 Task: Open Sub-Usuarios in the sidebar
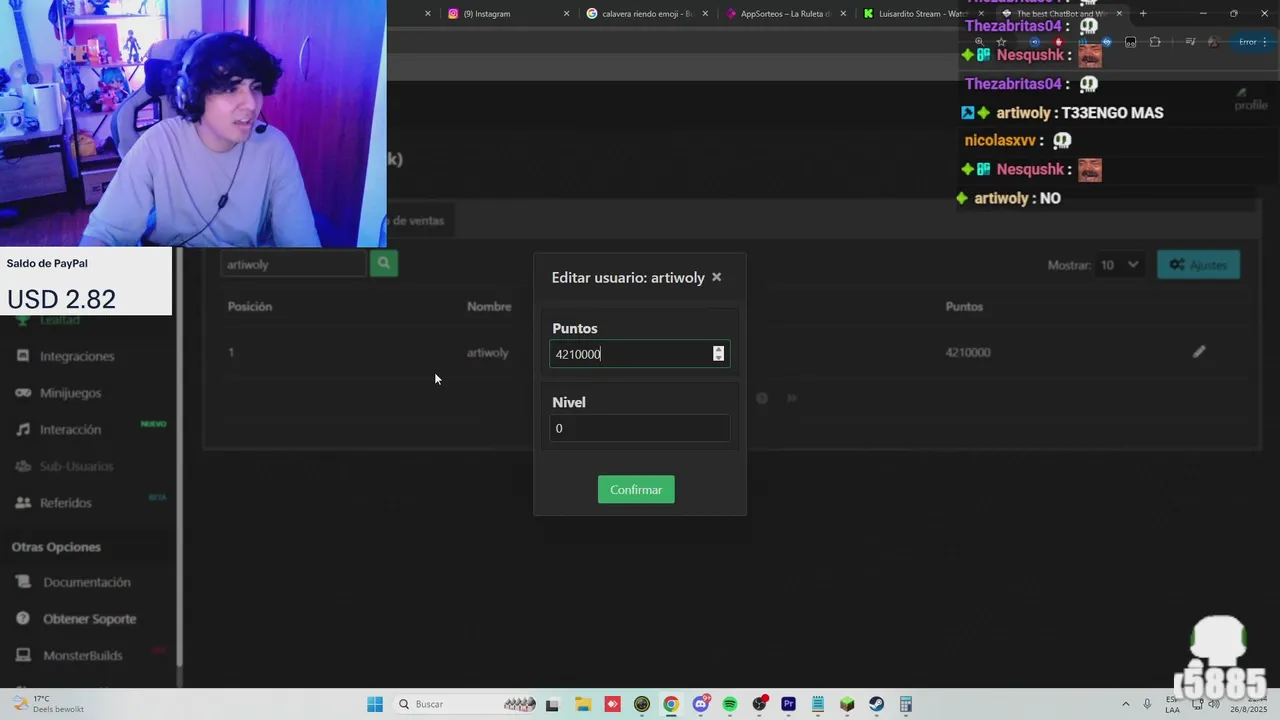click(x=76, y=467)
